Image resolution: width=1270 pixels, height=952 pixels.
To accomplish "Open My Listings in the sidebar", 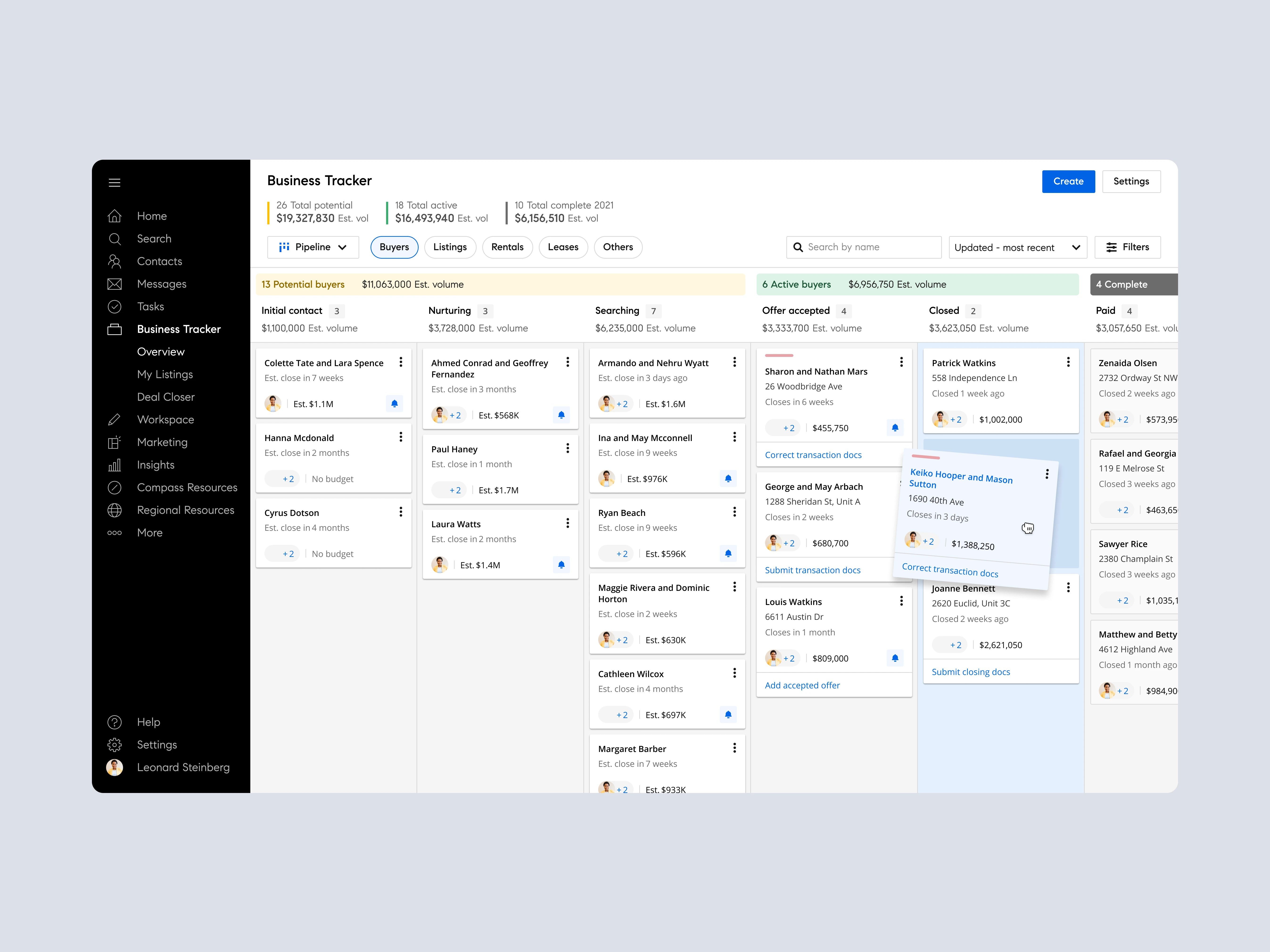I will [165, 375].
